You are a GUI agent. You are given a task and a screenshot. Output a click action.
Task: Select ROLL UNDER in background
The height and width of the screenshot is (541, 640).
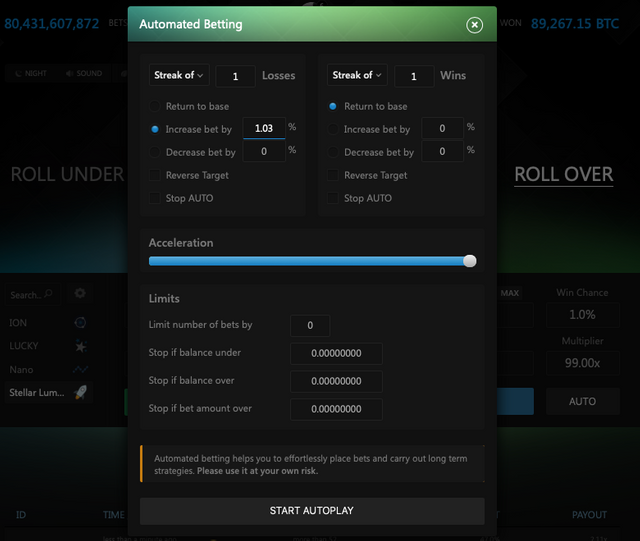(67, 174)
